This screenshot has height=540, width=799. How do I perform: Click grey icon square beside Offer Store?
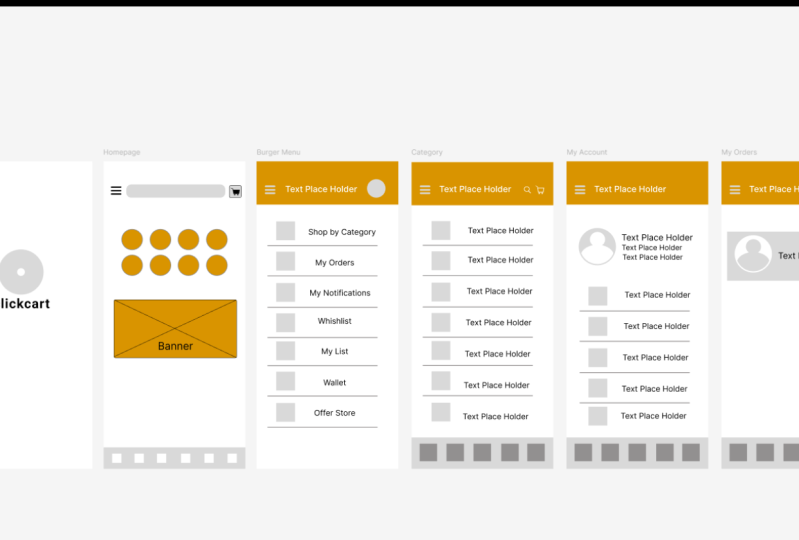coord(285,412)
